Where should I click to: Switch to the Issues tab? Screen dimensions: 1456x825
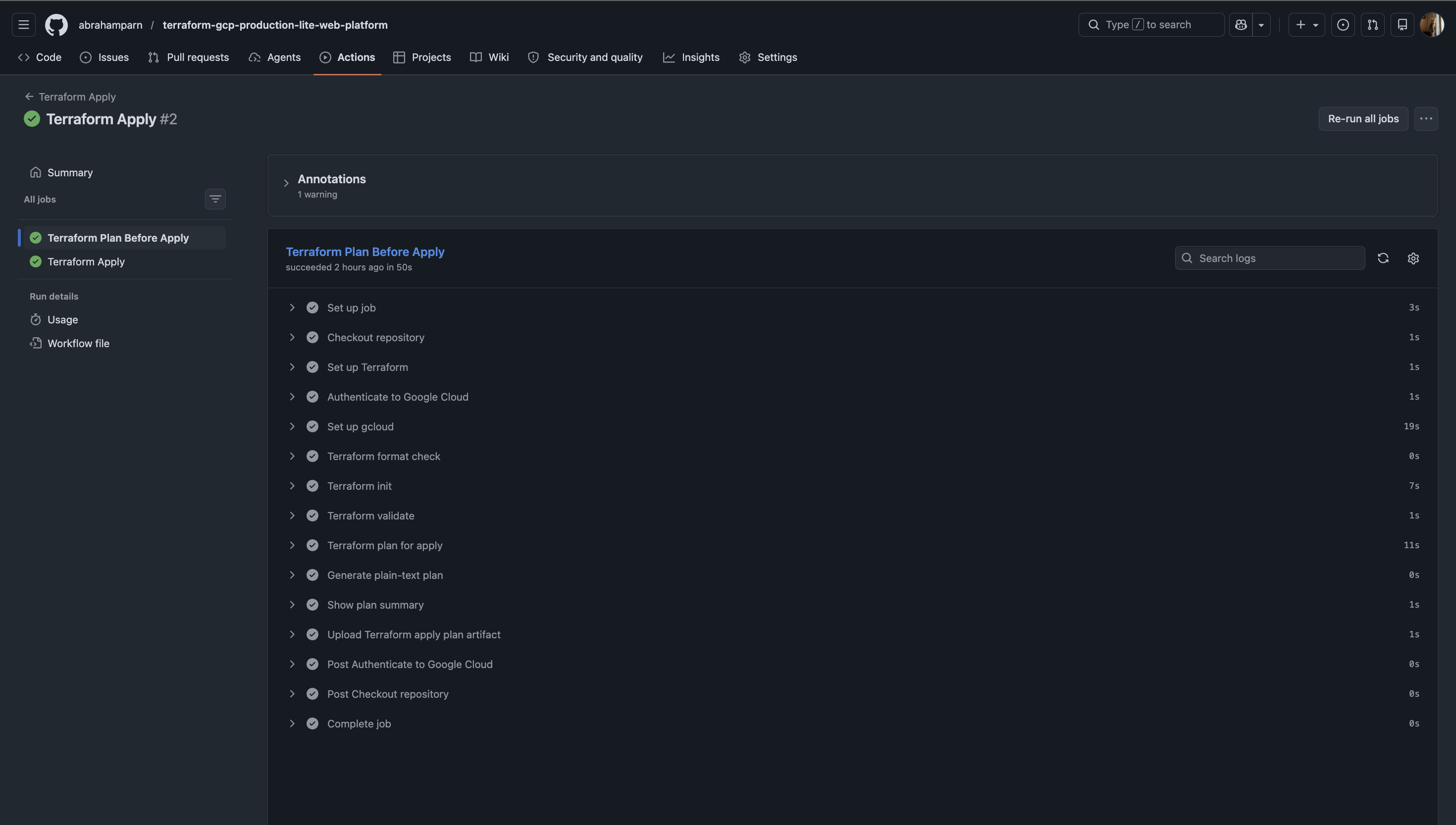(x=104, y=57)
